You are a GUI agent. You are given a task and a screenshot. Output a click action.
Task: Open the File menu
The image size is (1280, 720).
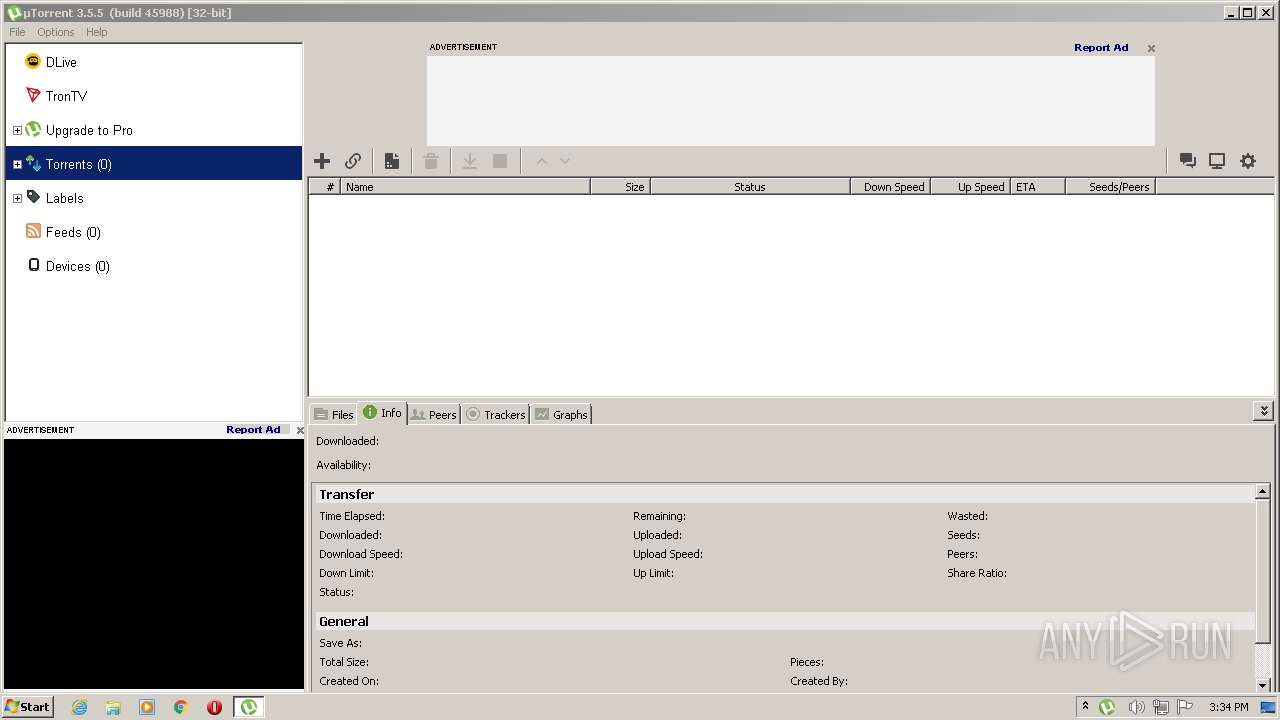pos(17,32)
